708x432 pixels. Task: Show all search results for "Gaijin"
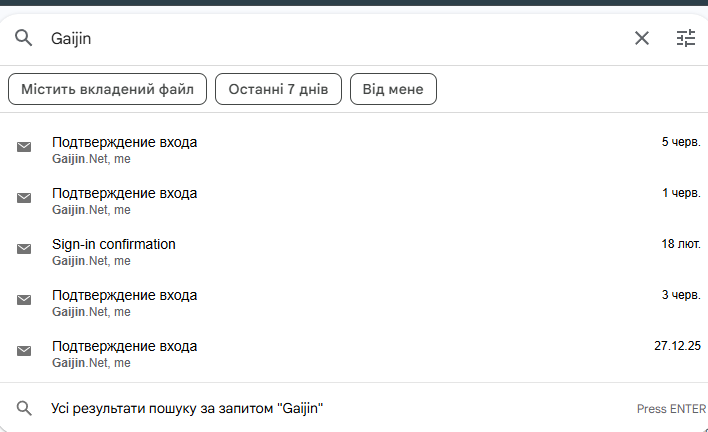pos(354,408)
